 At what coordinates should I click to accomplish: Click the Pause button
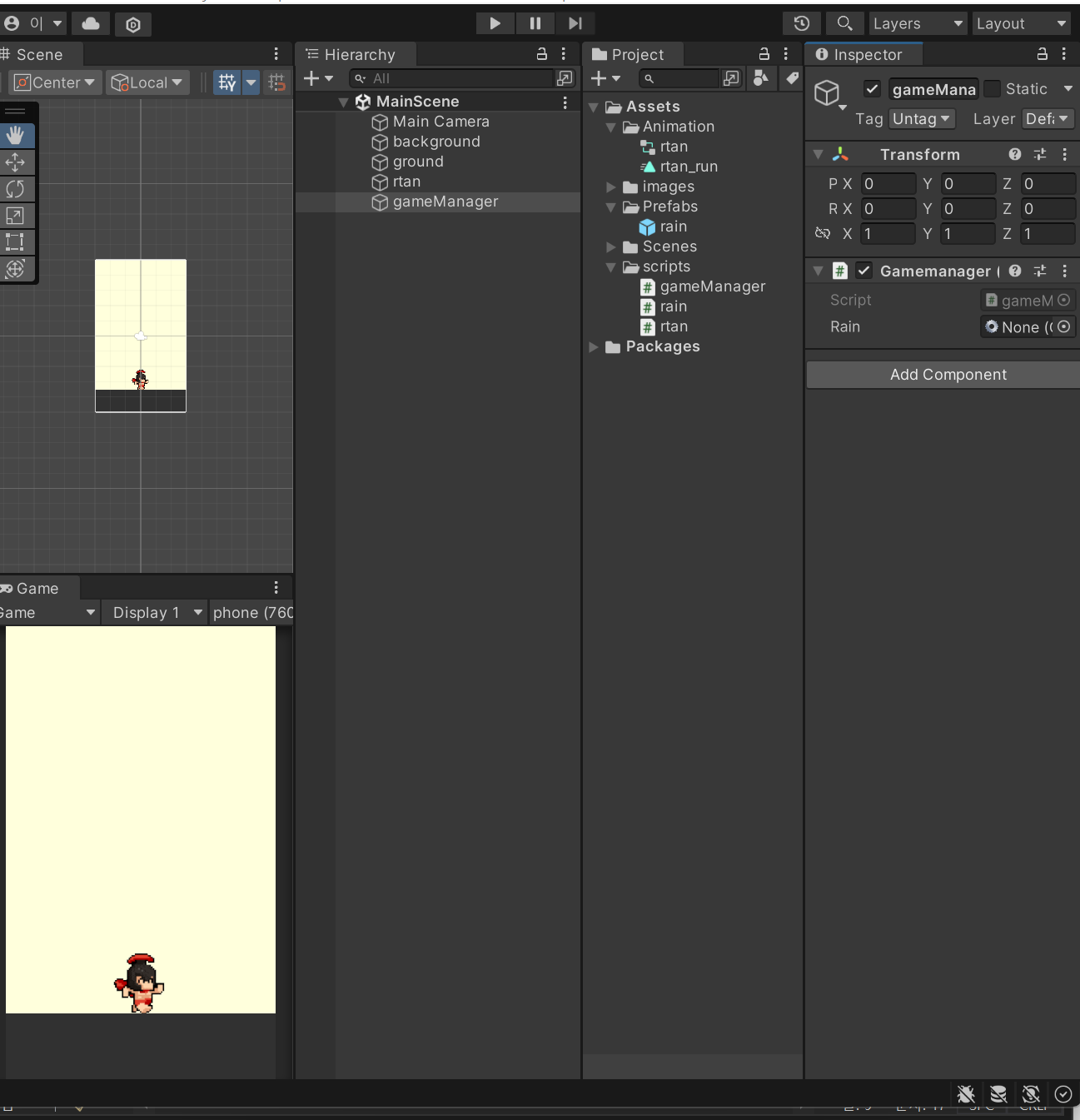tap(535, 23)
